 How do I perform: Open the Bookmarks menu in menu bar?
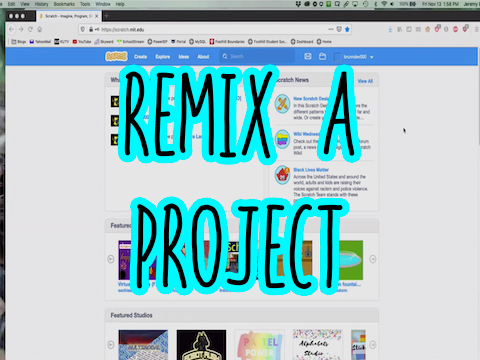tap(64, 4)
